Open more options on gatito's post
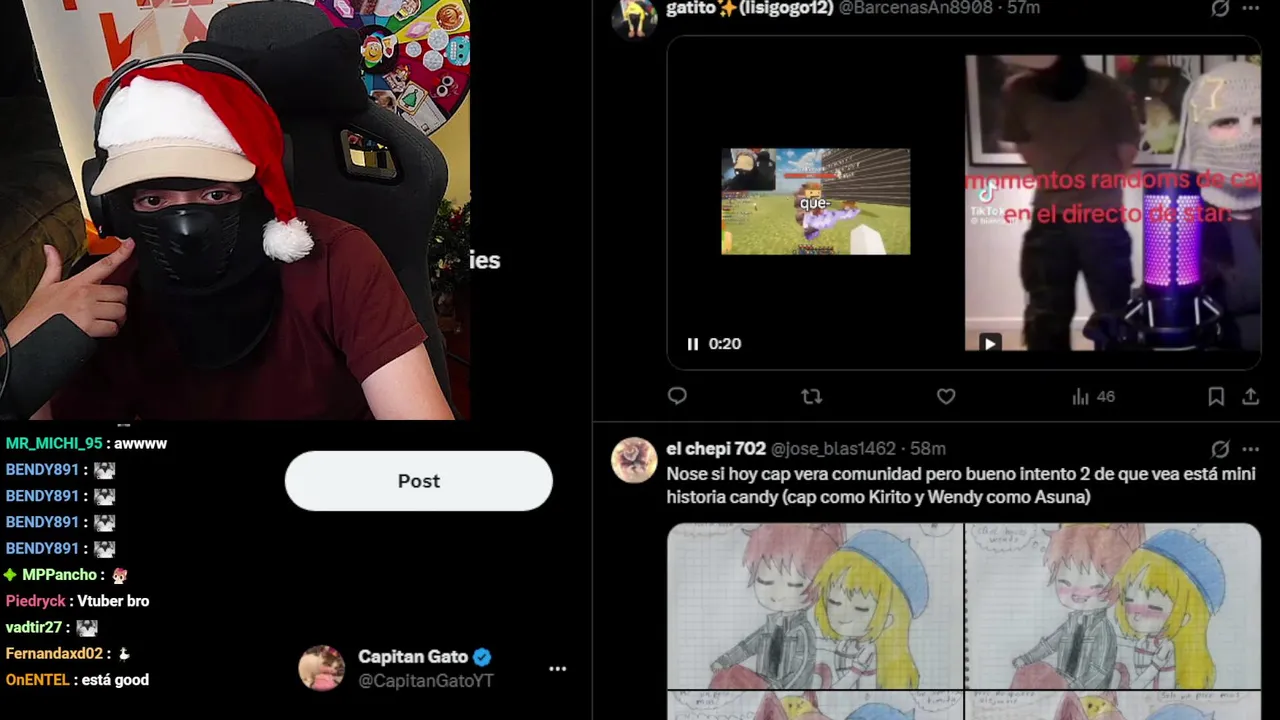Screen dimensions: 1280x720 [x=1250, y=8]
